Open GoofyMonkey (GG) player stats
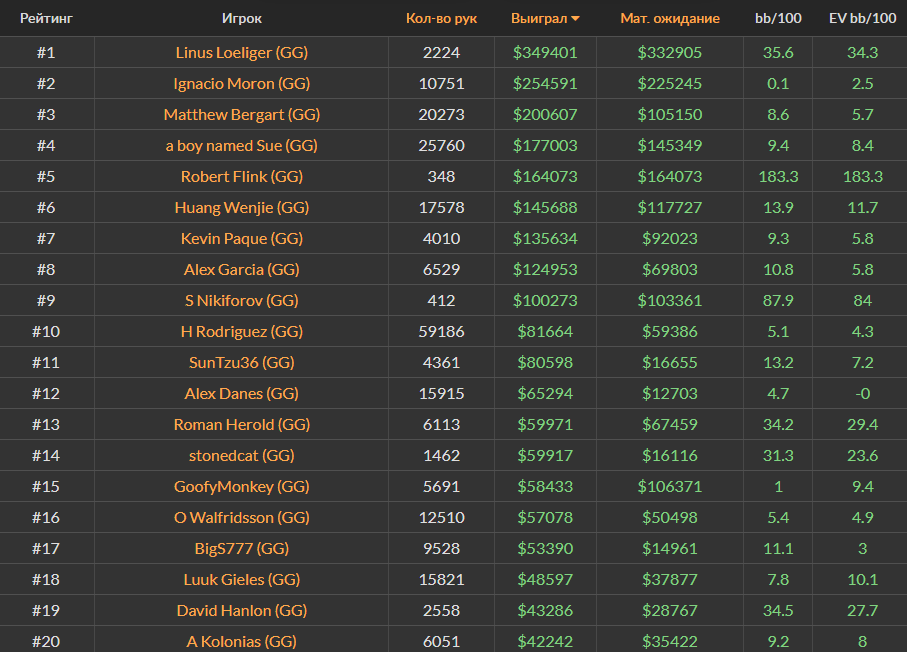The width and height of the screenshot is (907, 652). [241, 487]
